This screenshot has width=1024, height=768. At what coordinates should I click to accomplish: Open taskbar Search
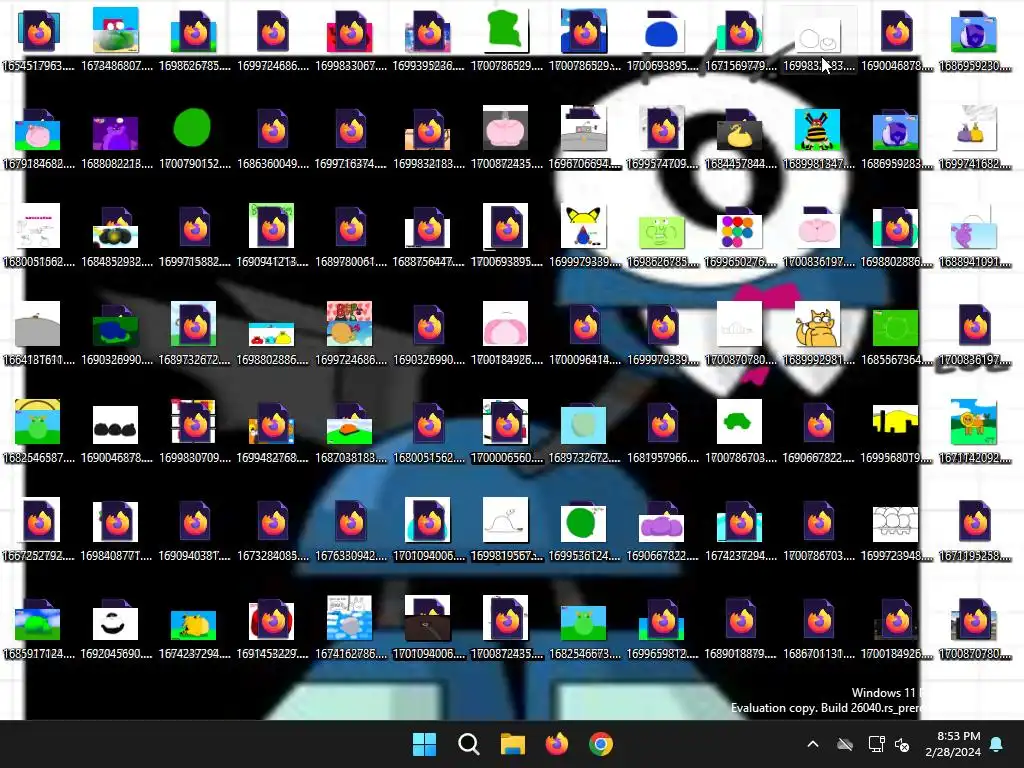[468, 744]
